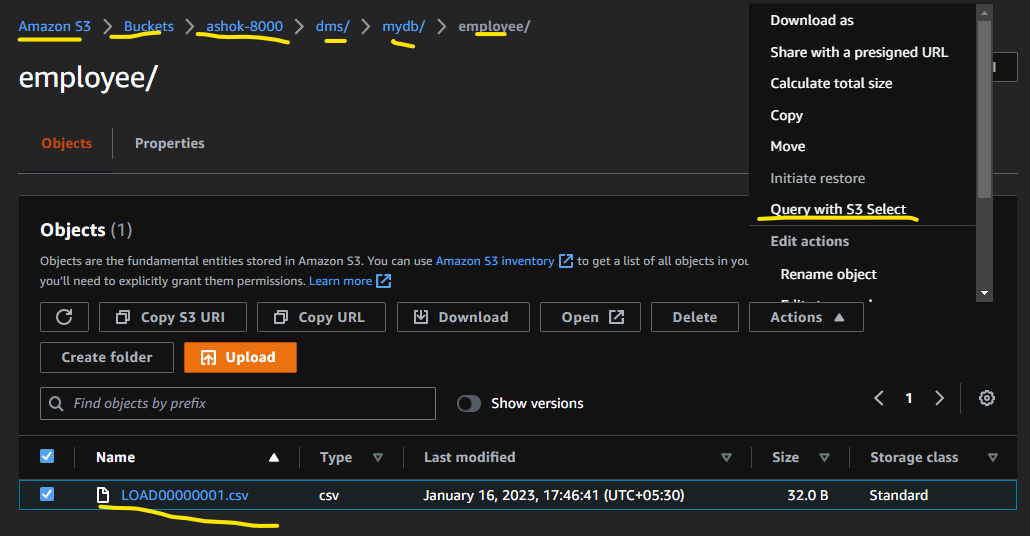Toggle the select-all checkbox in header

[47, 457]
